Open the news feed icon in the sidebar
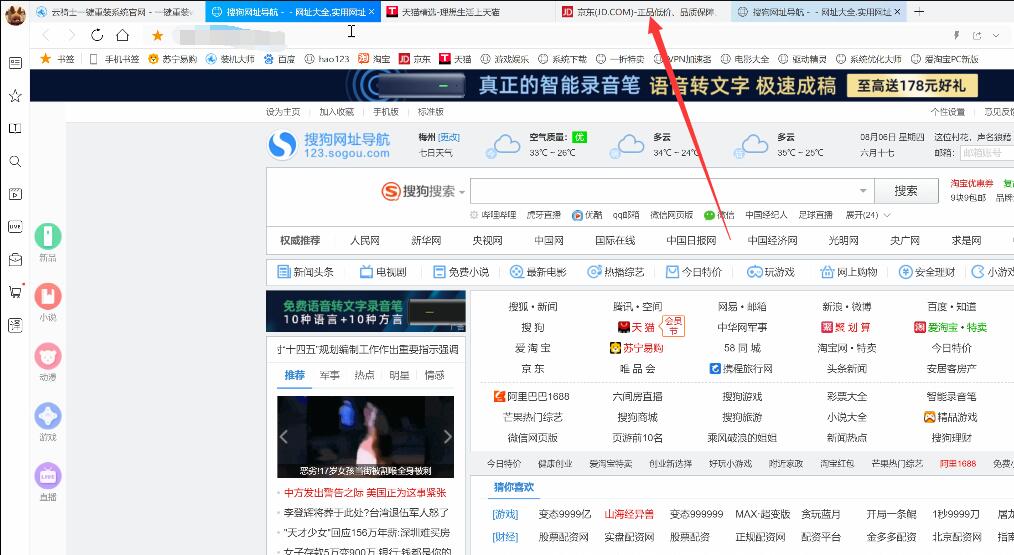This screenshot has width=1014, height=555. (15, 63)
